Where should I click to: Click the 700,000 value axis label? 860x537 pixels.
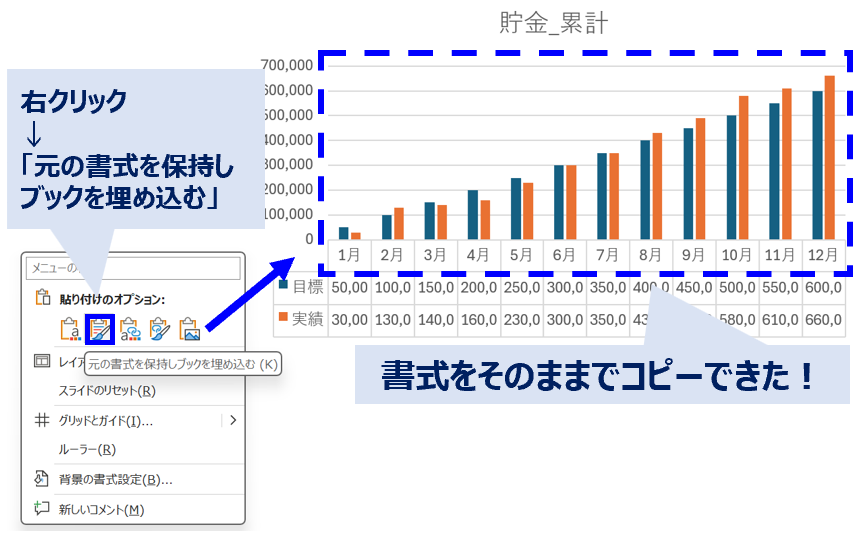point(288,65)
